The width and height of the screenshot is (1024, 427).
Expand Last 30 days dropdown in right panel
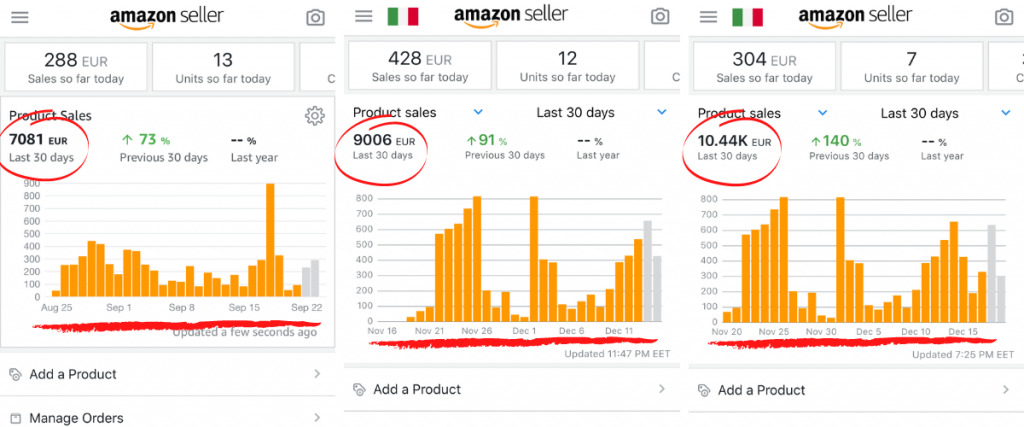(1006, 113)
